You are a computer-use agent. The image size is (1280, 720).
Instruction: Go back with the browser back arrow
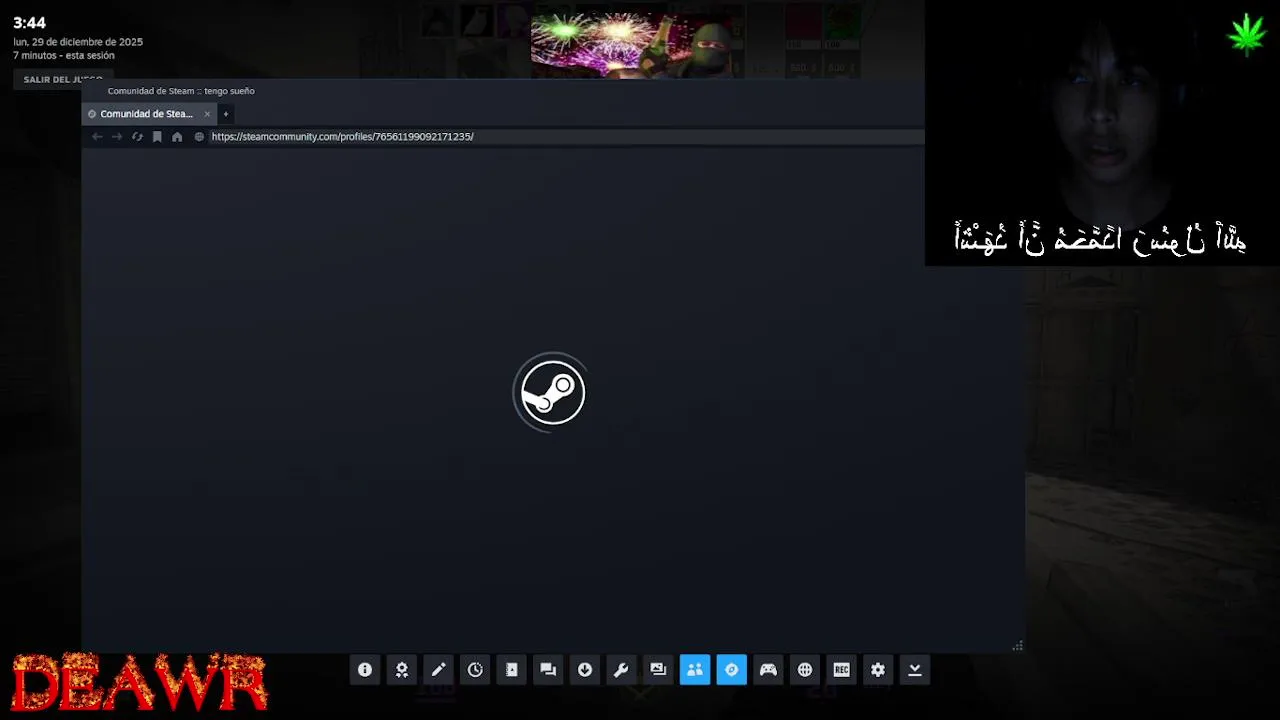coord(97,137)
